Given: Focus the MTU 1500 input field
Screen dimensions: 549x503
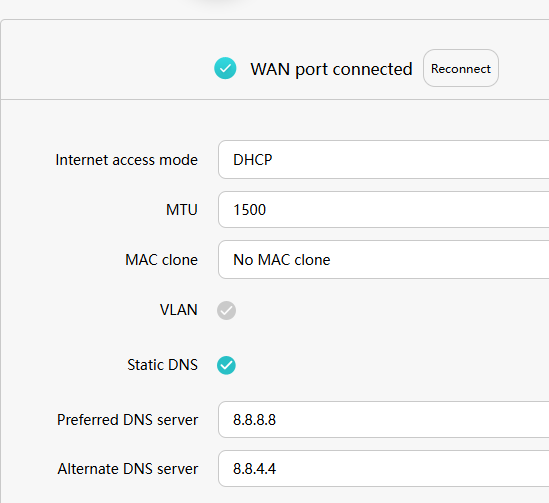Looking at the screenshot, I should click(x=383, y=209).
